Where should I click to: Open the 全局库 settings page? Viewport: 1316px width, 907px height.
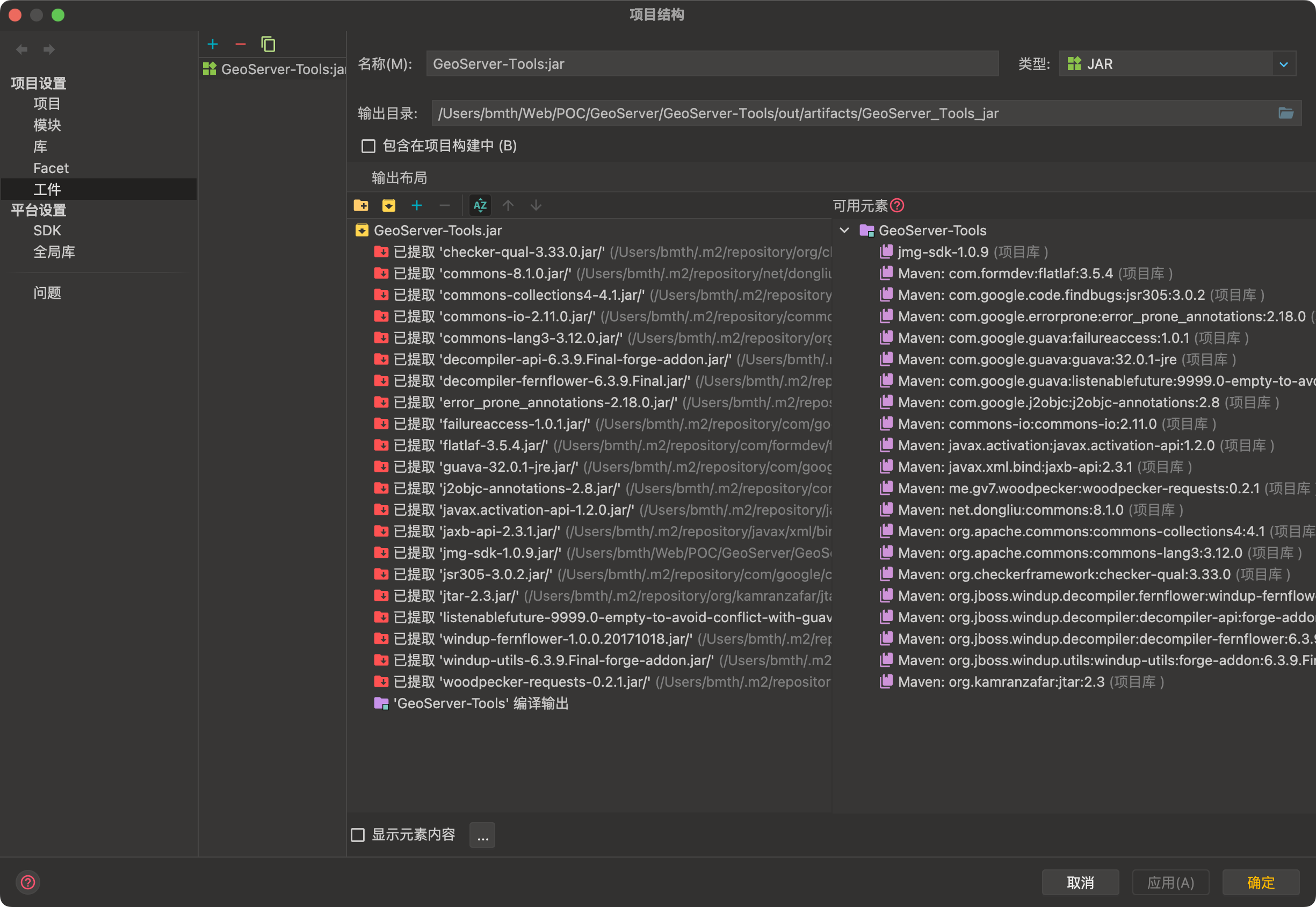point(54,253)
